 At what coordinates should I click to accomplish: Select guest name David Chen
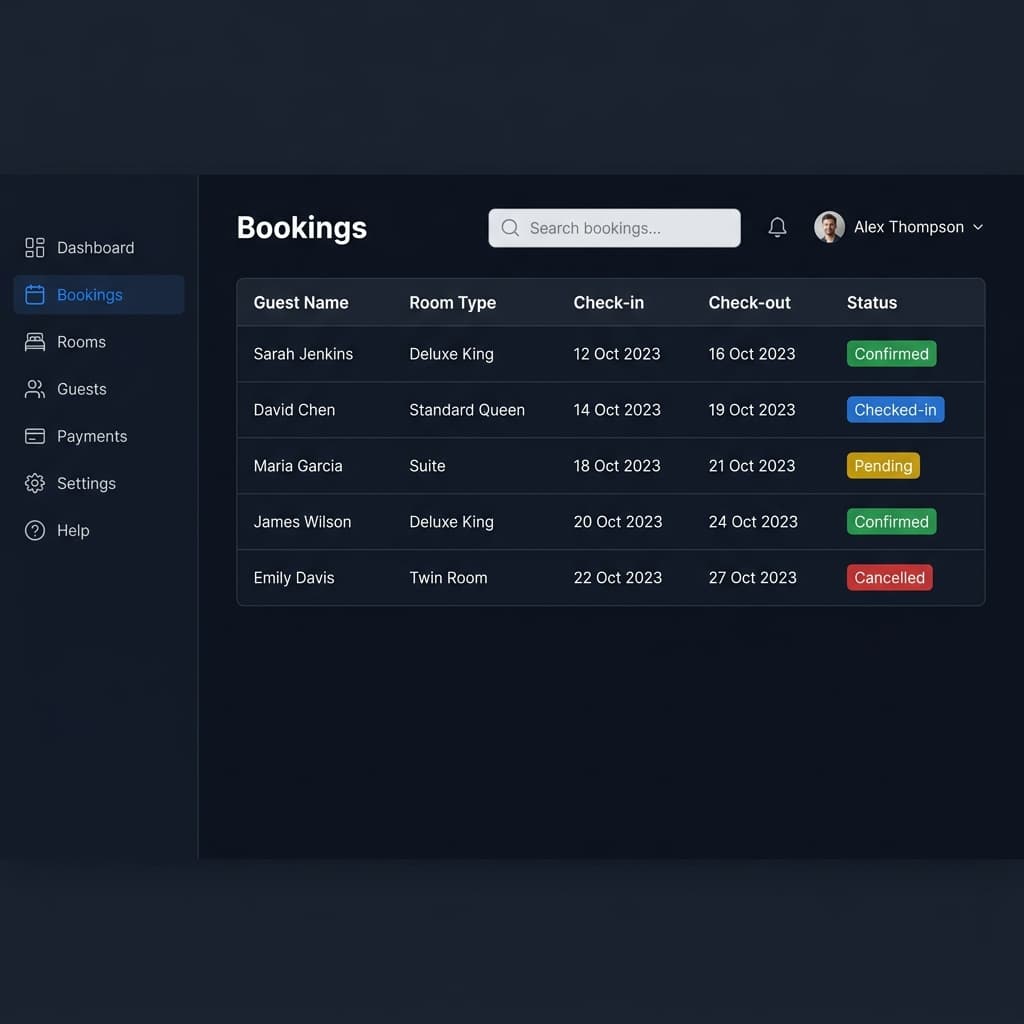point(295,409)
